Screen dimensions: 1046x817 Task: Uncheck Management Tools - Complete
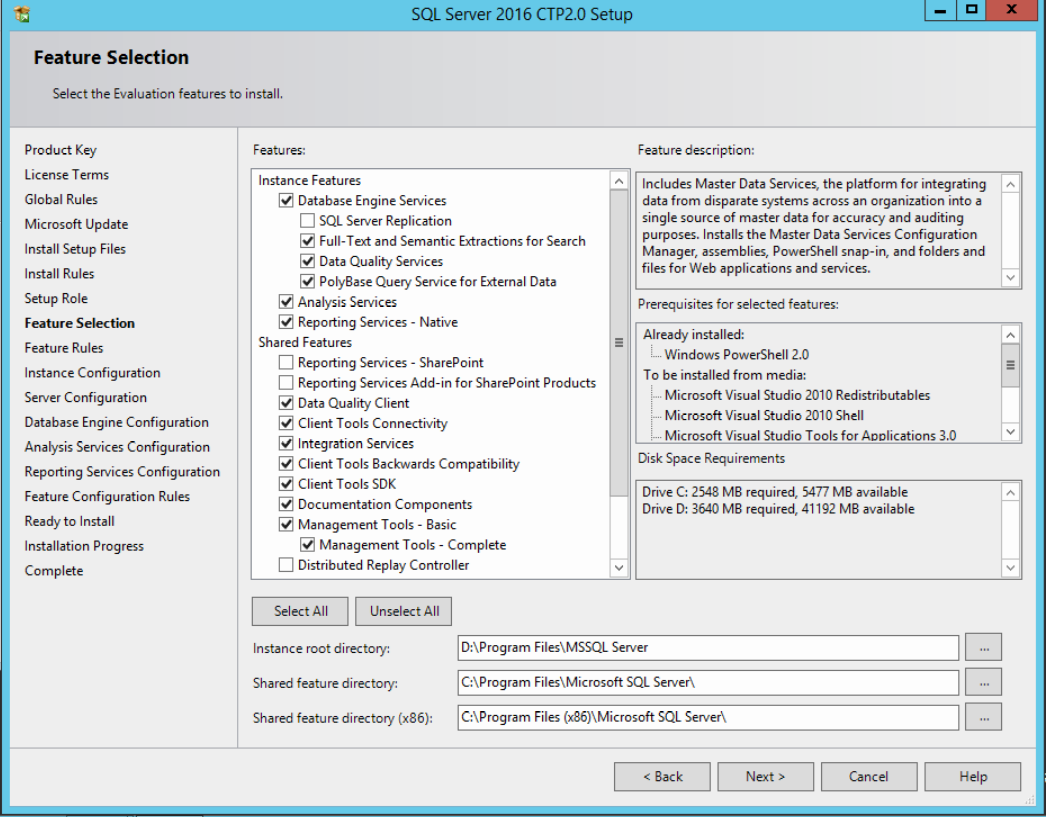[308, 545]
